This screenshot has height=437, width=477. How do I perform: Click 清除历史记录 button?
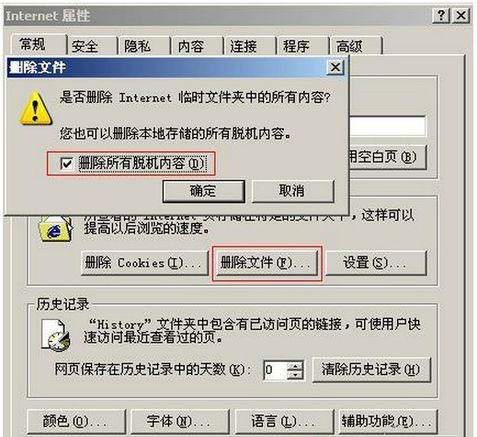371,370
